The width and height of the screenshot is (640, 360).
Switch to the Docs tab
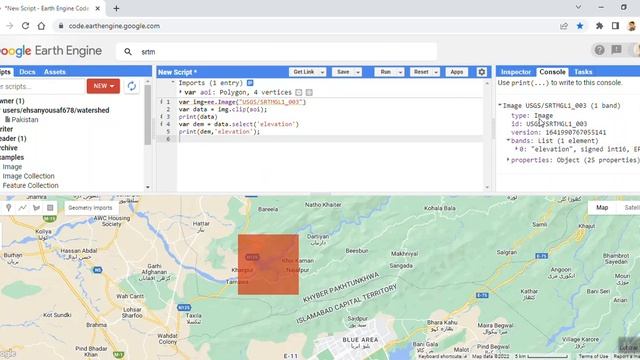click(x=27, y=72)
